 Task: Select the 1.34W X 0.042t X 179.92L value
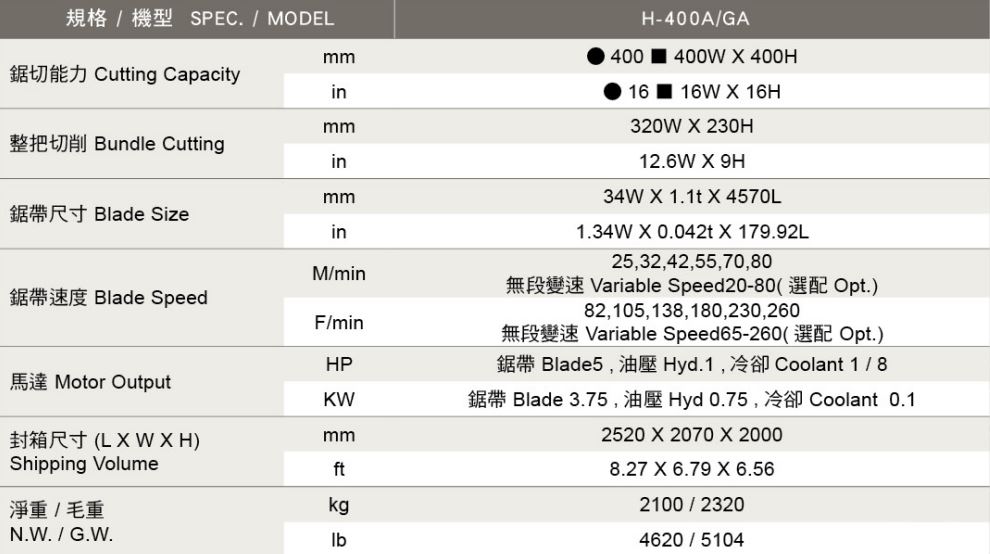tap(692, 232)
